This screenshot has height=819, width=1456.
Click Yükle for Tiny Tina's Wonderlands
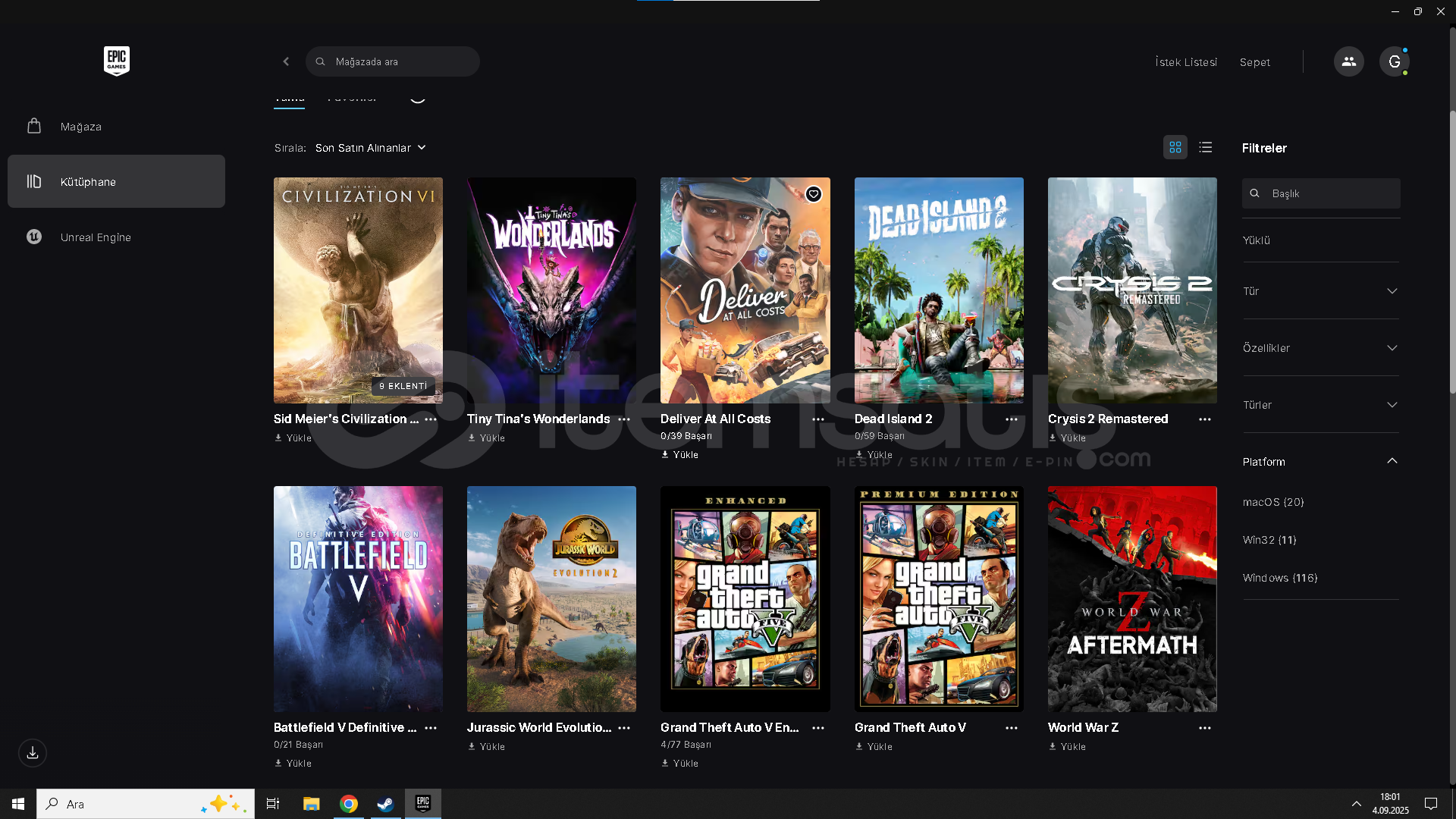487,438
